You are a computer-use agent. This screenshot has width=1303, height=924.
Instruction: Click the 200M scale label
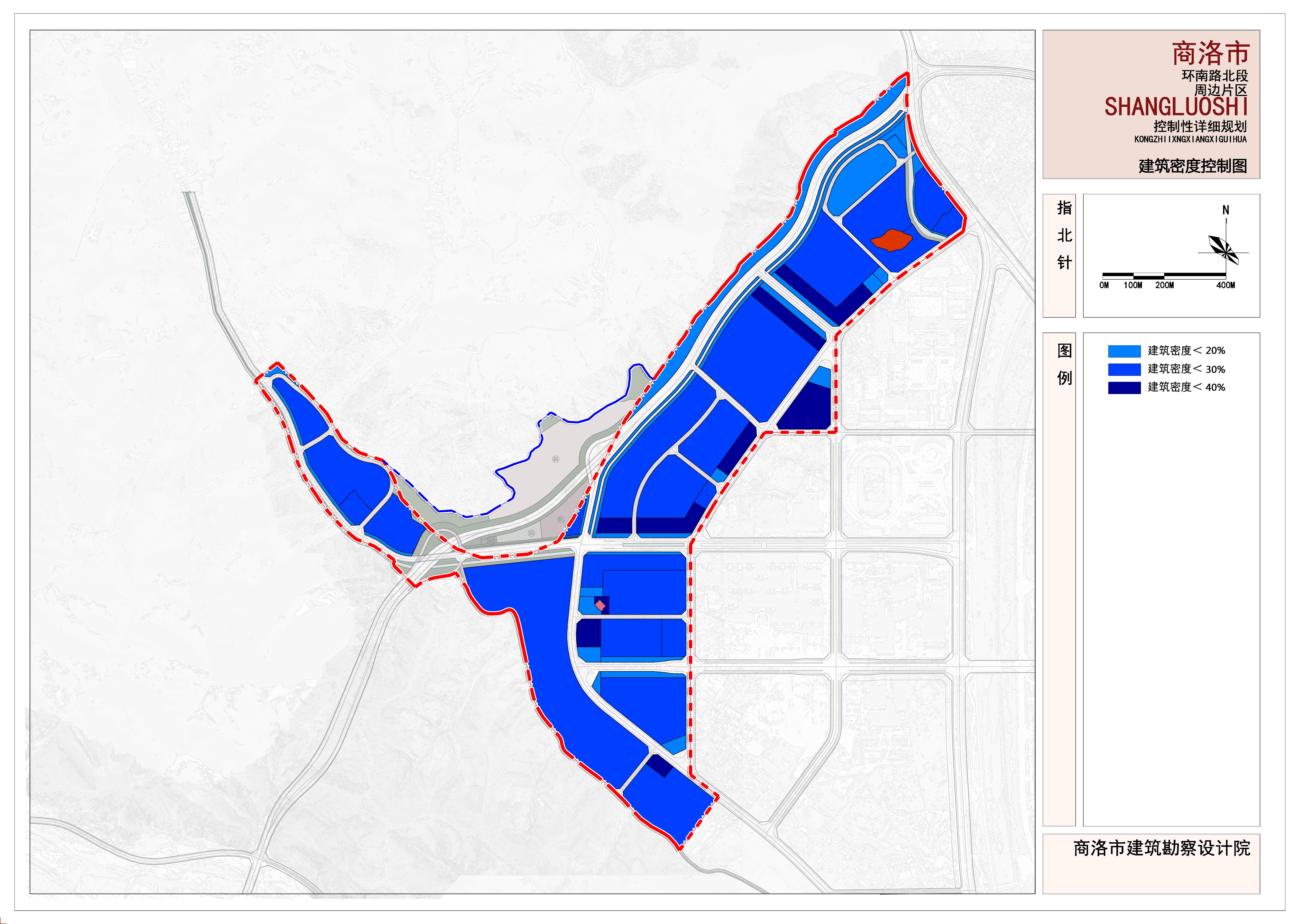point(1164,286)
